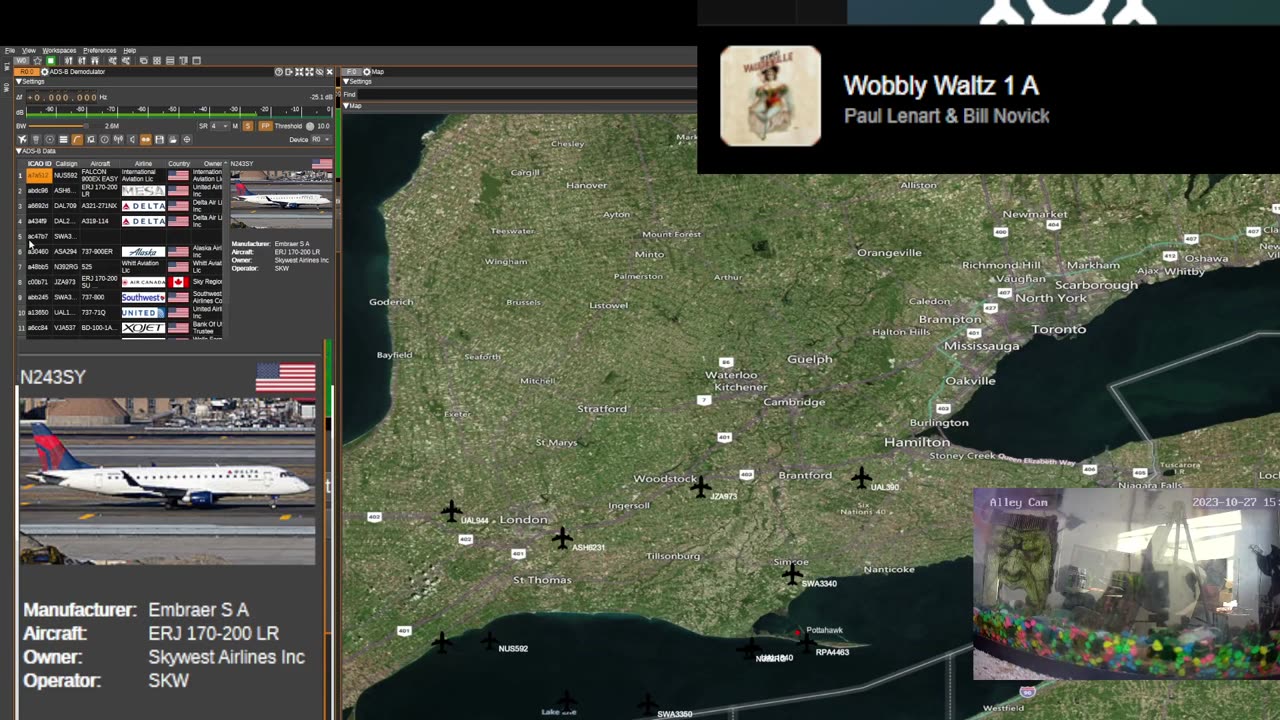Select the highlighted ICAO cell in row 1
Image resolution: width=1280 pixels, height=720 pixels.
click(38, 175)
